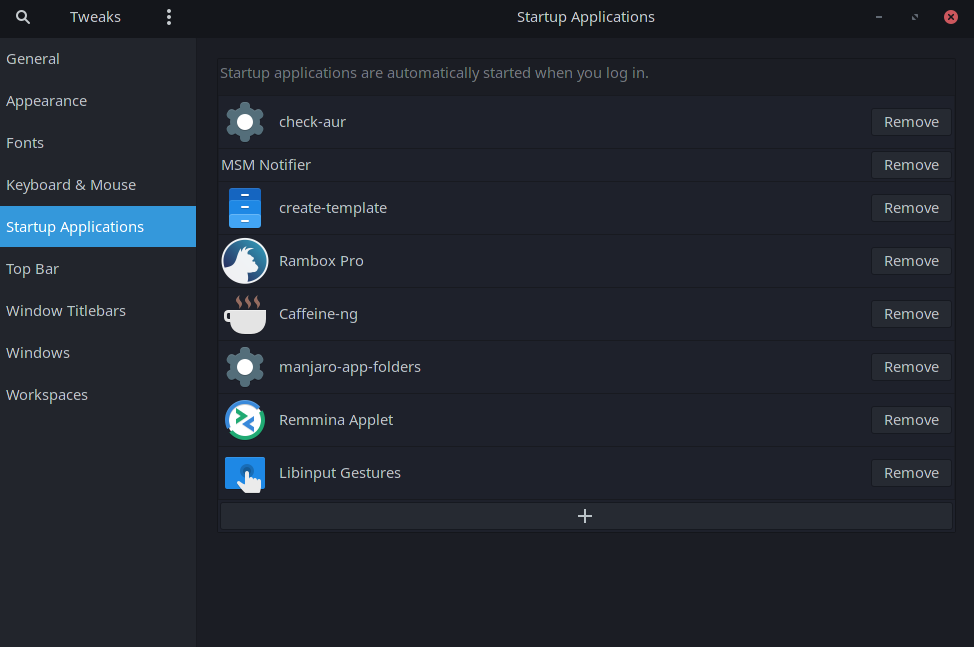Click the check-aur gear icon
This screenshot has width=974, height=647.
pos(245,122)
